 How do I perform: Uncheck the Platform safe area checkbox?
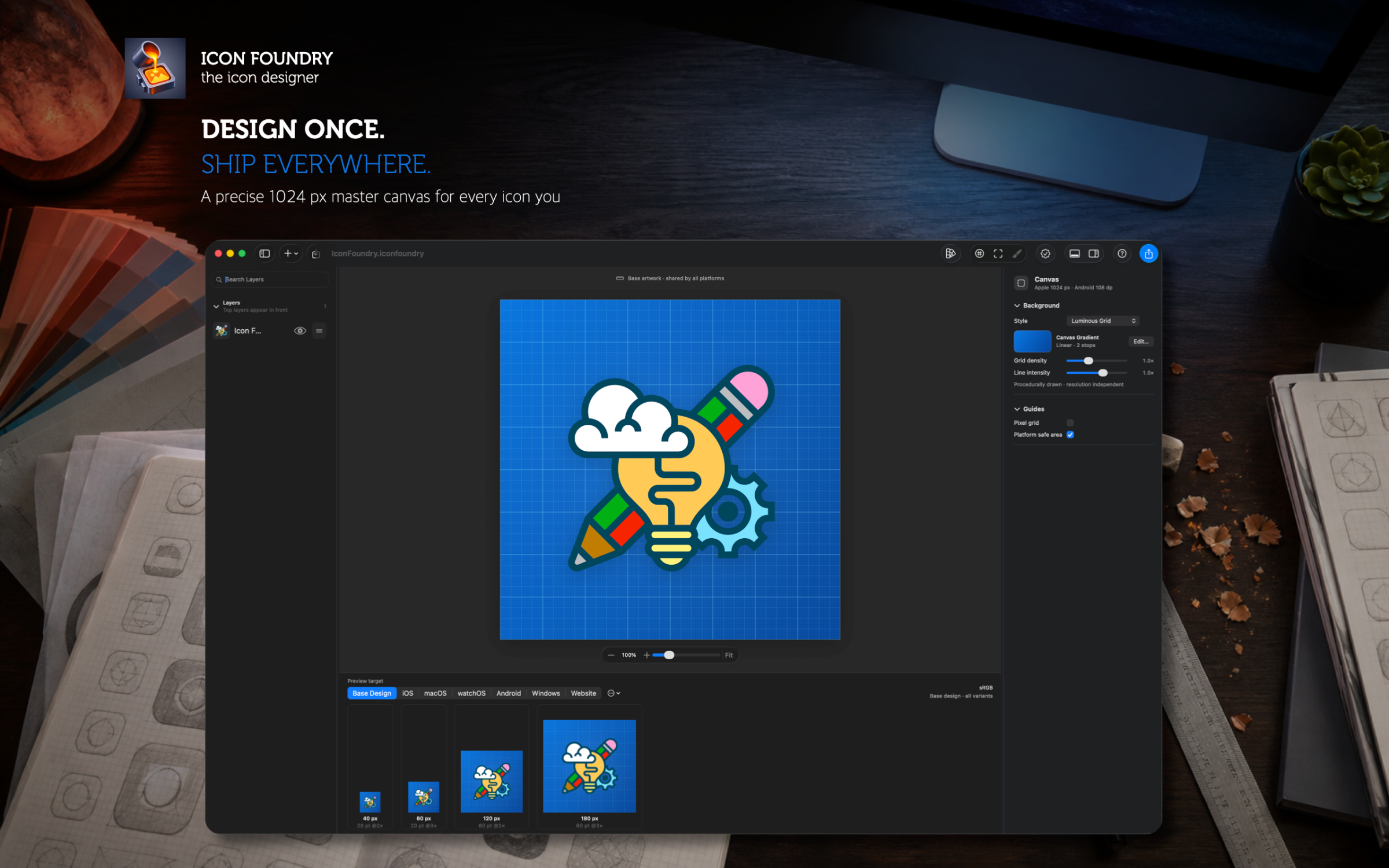pyautogui.click(x=1070, y=435)
